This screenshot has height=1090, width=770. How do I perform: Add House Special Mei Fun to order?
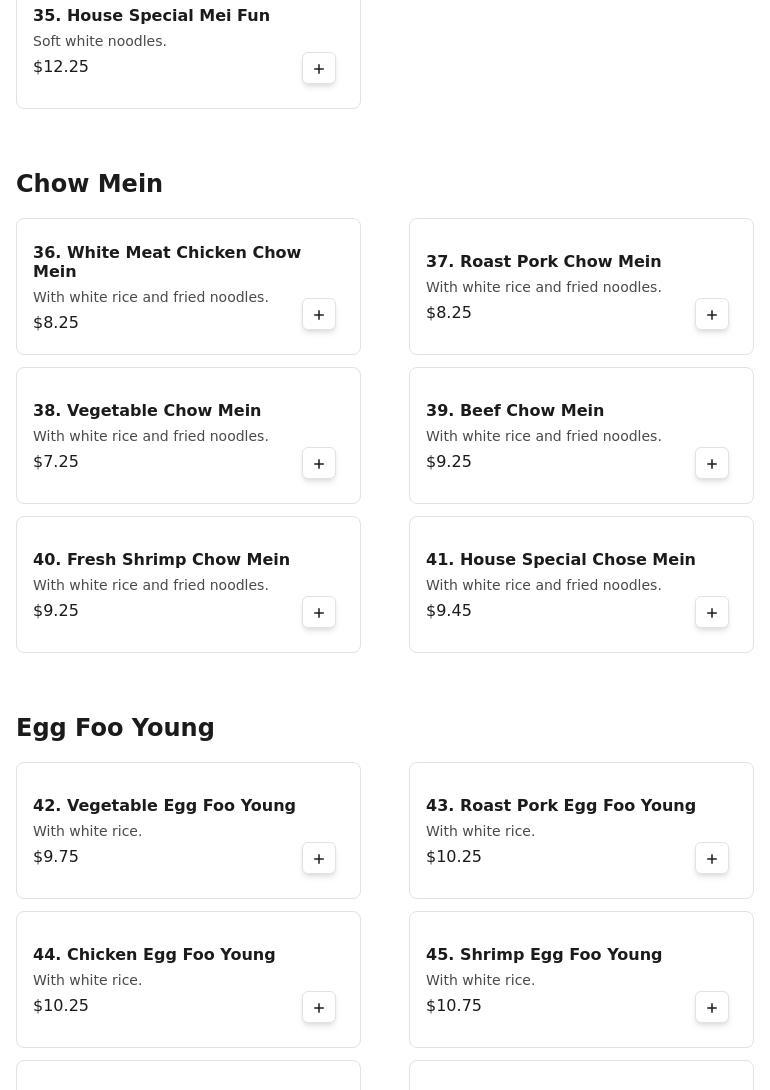coord(319,69)
